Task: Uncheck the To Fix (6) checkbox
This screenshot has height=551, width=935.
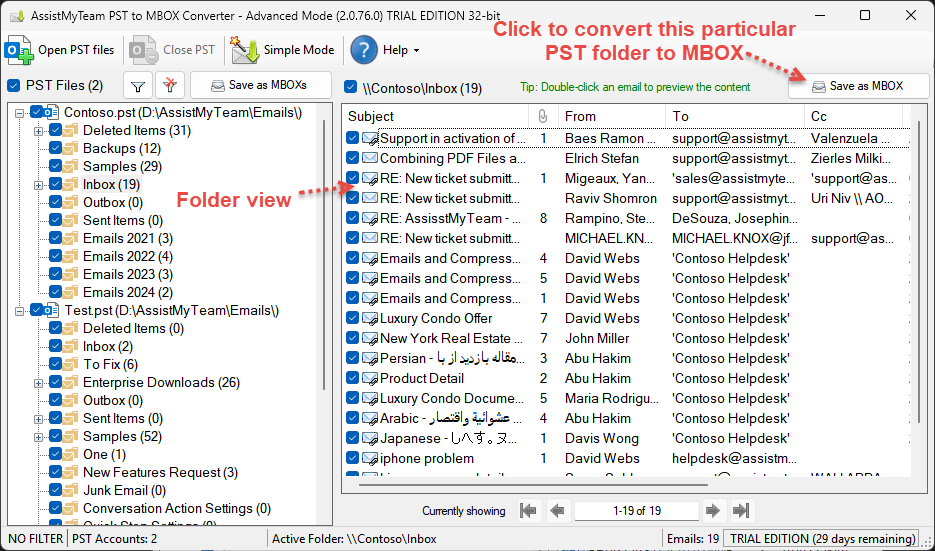Action: (x=55, y=364)
